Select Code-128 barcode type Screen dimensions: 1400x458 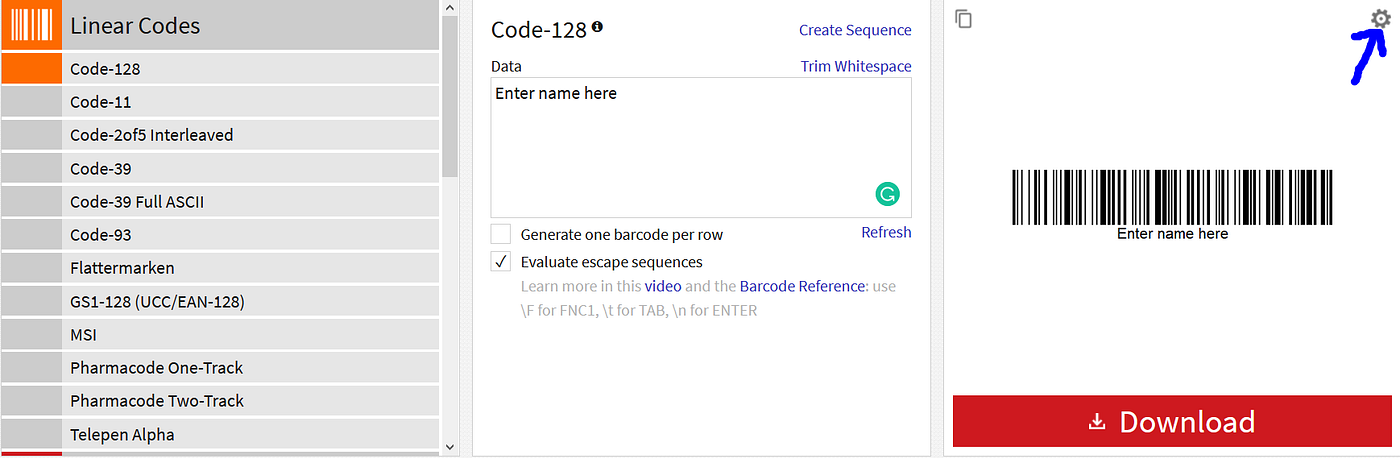click(220, 69)
